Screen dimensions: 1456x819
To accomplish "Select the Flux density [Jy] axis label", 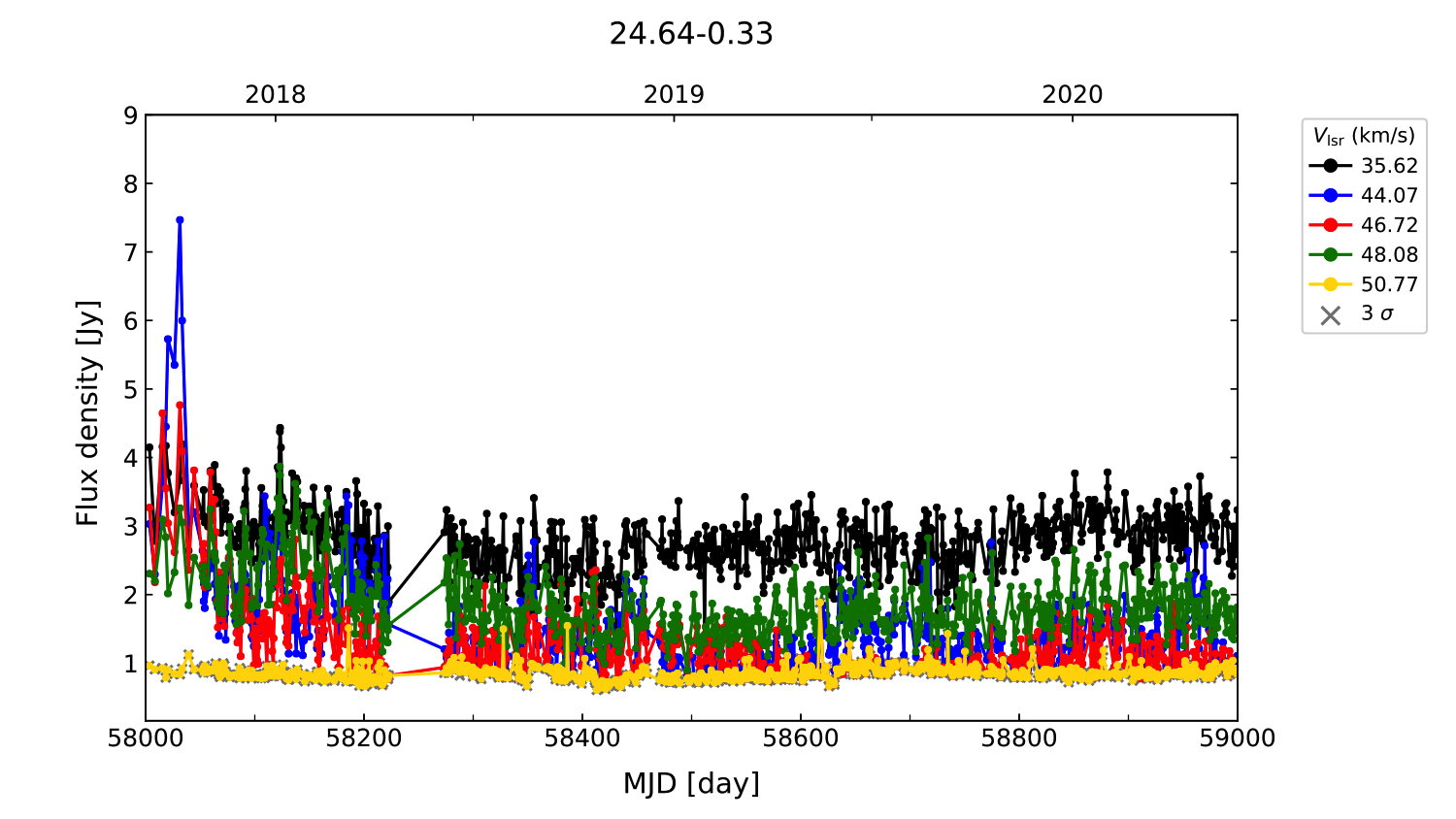I will (88, 412).
